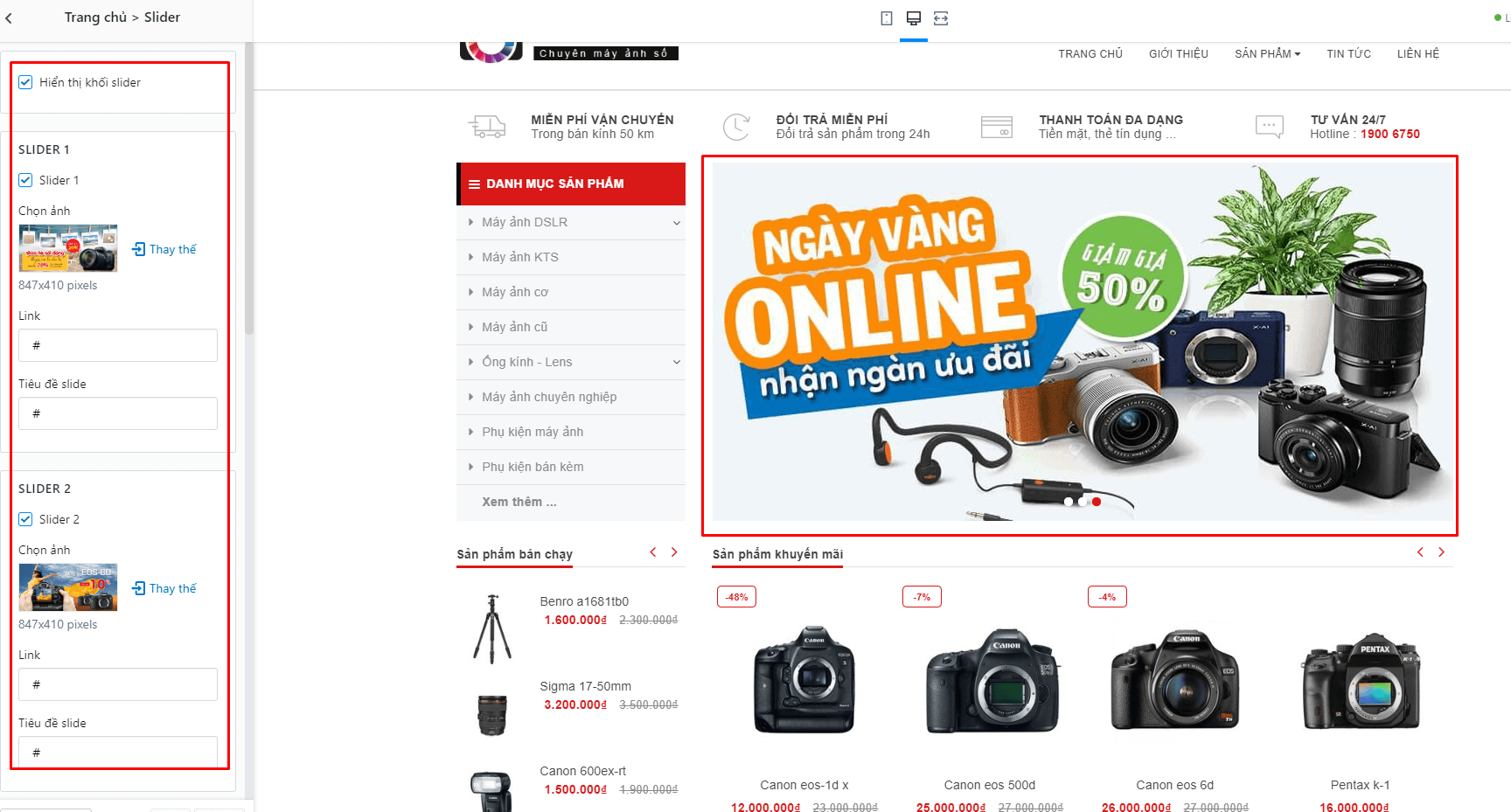Click the chat support bubble icon
The image size is (1511, 812).
(1269, 127)
